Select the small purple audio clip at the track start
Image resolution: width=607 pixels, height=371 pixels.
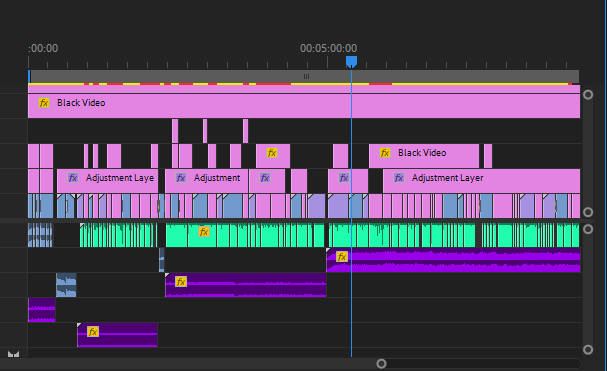coord(42,310)
